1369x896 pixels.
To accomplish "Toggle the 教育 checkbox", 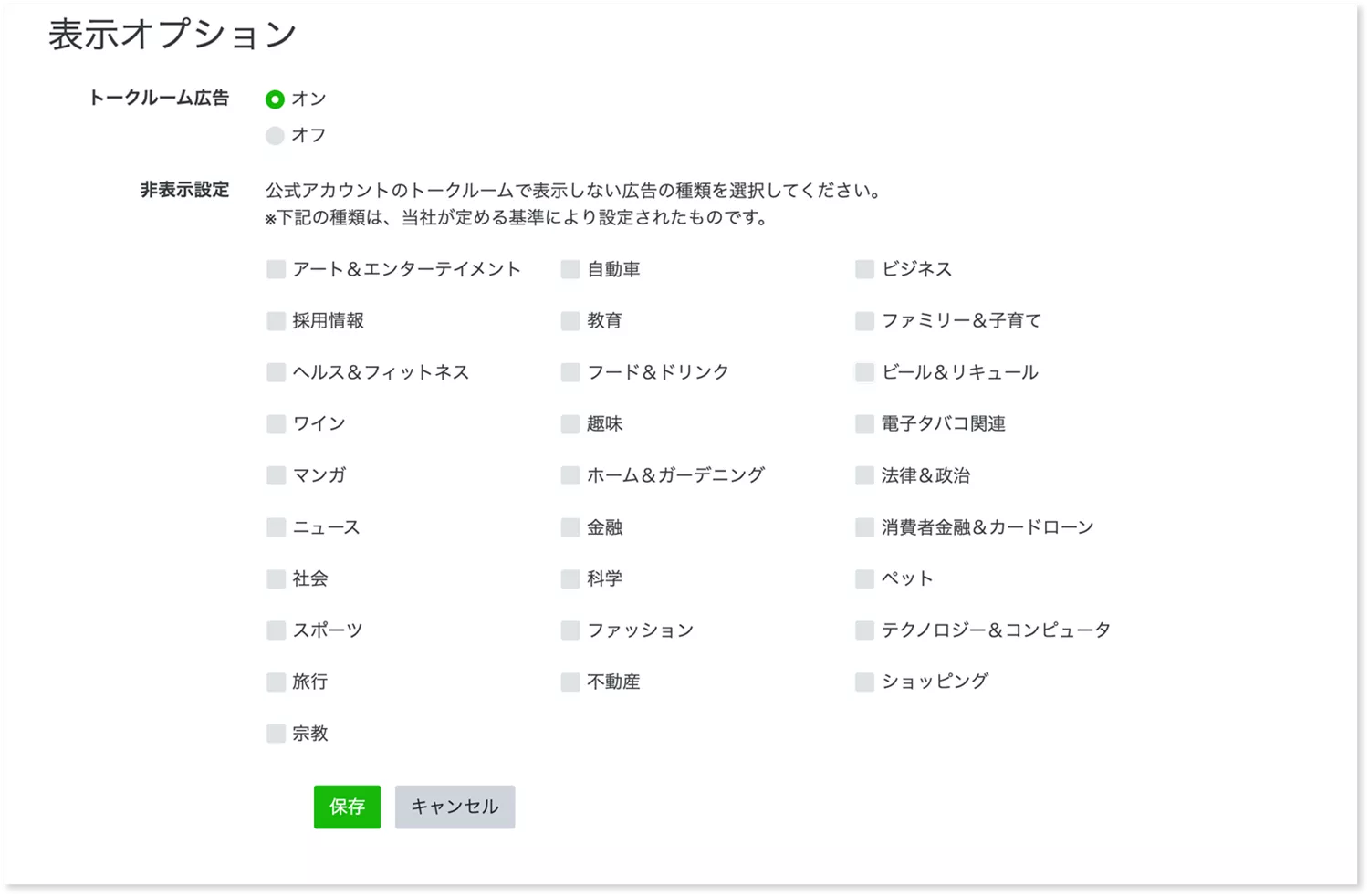I will 570,321.
